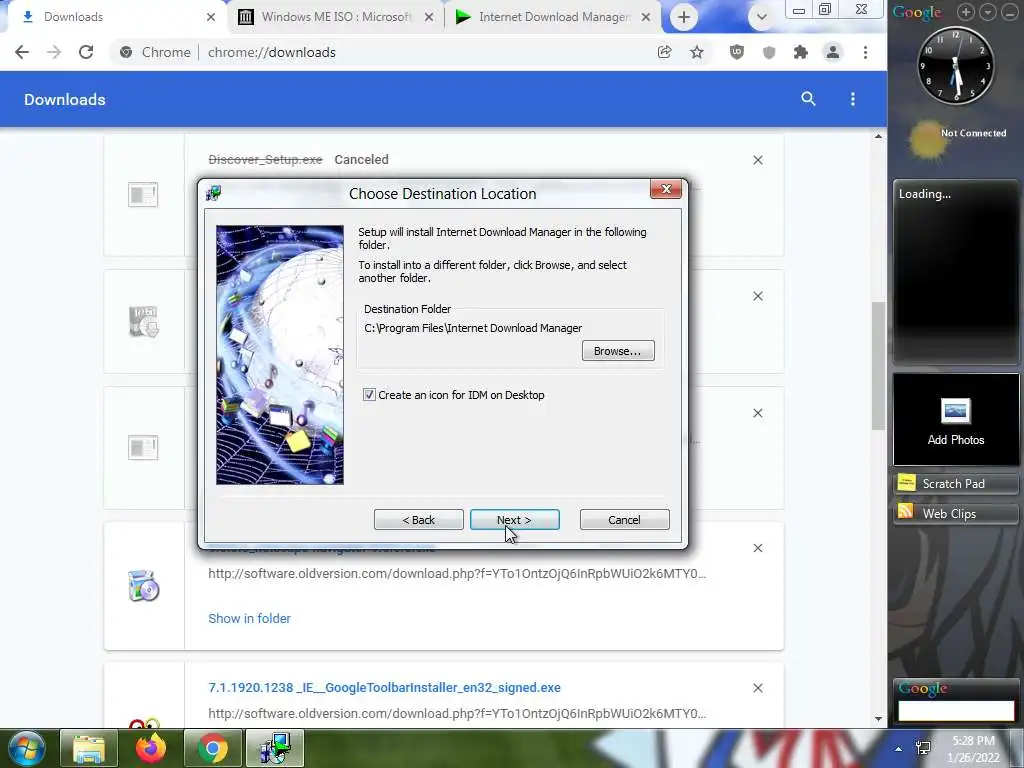Close the Choose Destination Location dialog

click(x=666, y=189)
